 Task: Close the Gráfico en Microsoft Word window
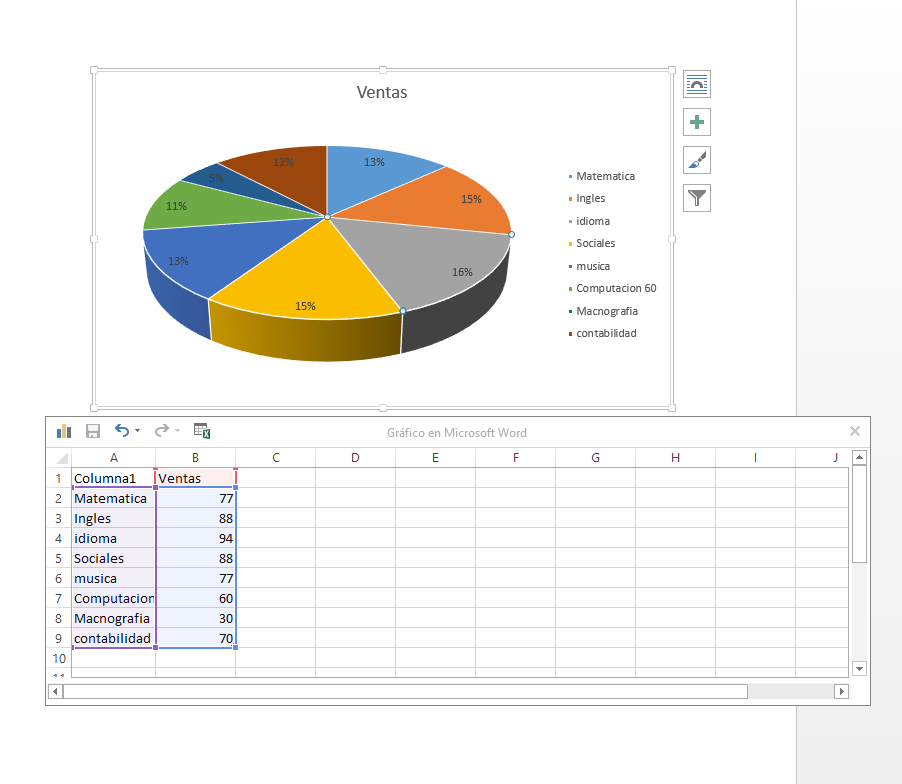855,431
